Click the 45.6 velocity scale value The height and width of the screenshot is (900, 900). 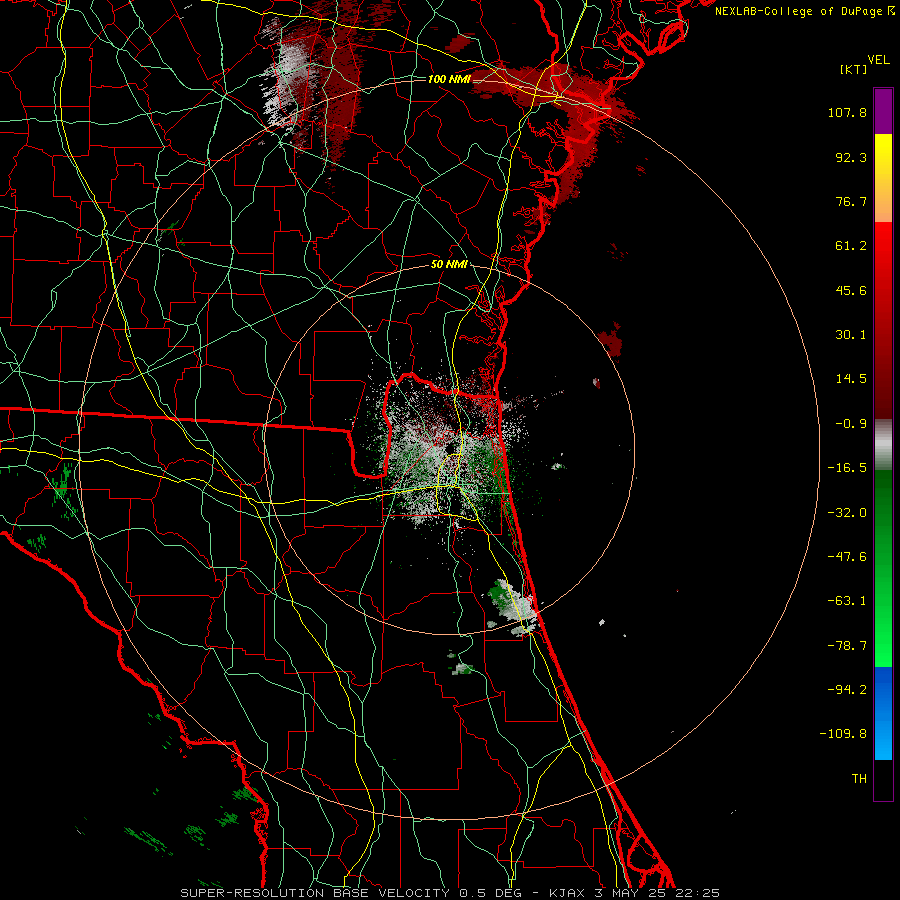(851, 290)
